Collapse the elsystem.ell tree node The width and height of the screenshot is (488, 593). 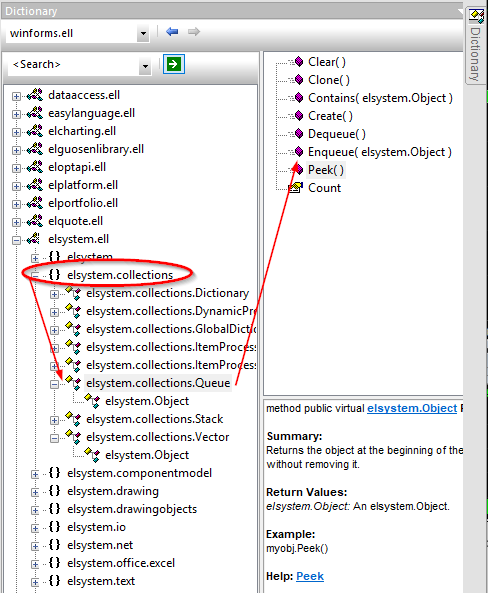(16, 240)
